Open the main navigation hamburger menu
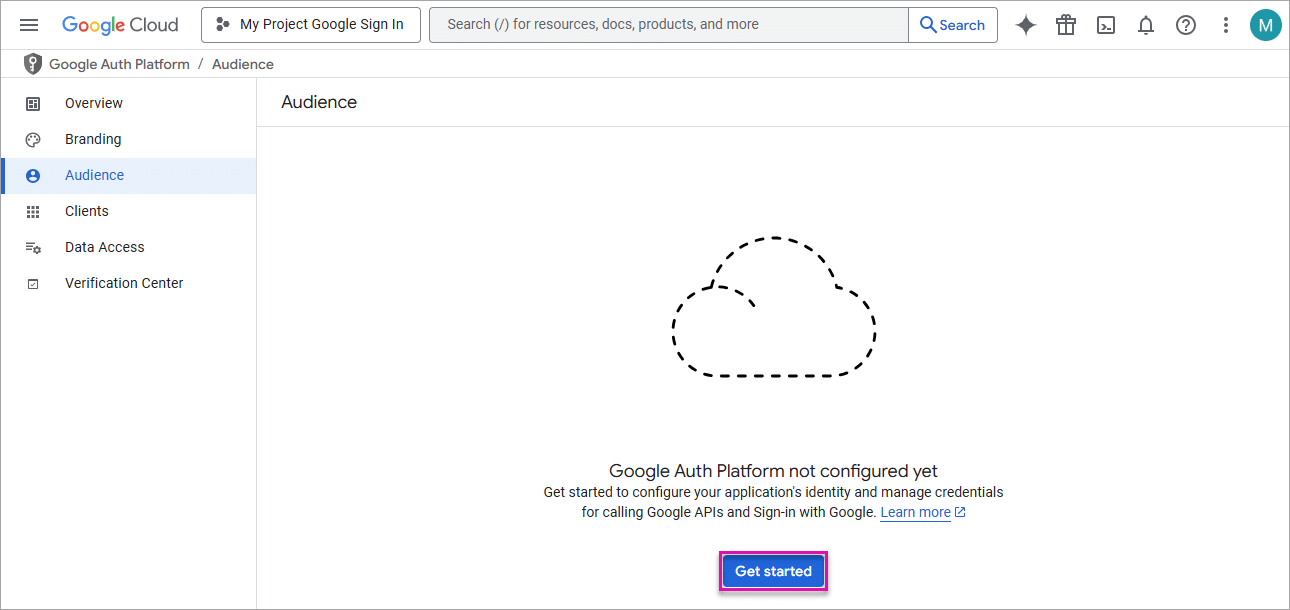This screenshot has width=1290, height=610. [x=29, y=25]
